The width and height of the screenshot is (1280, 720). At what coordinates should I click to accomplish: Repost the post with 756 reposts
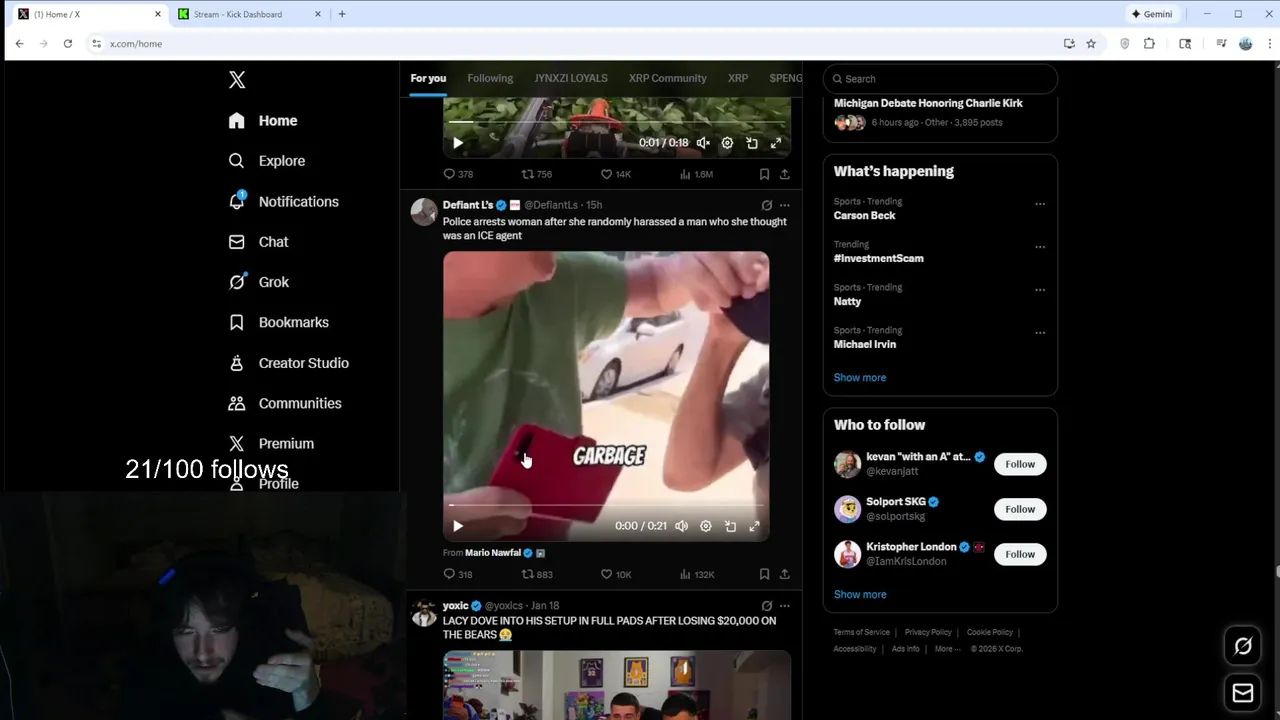[537, 174]
